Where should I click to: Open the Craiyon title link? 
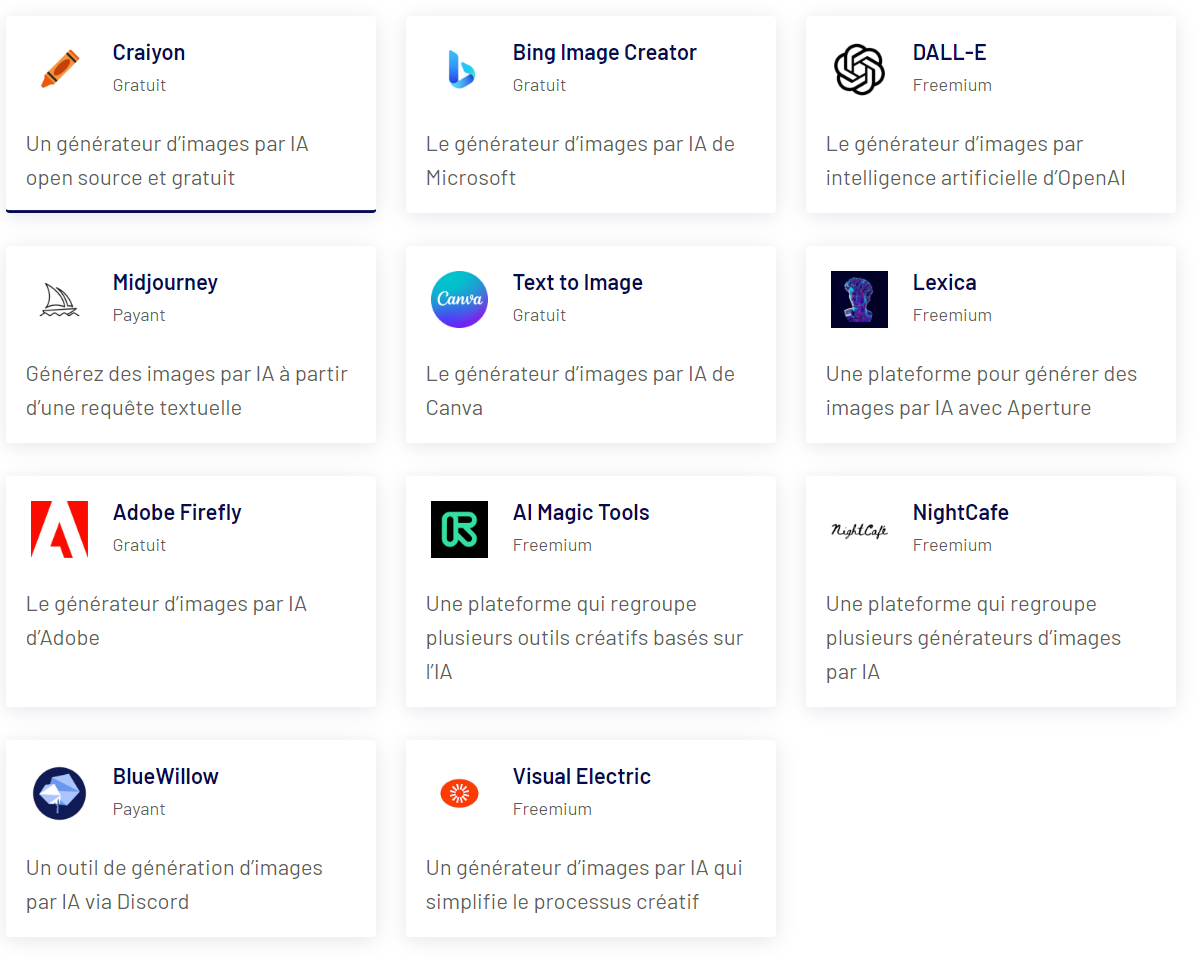(x=149, y=53)
